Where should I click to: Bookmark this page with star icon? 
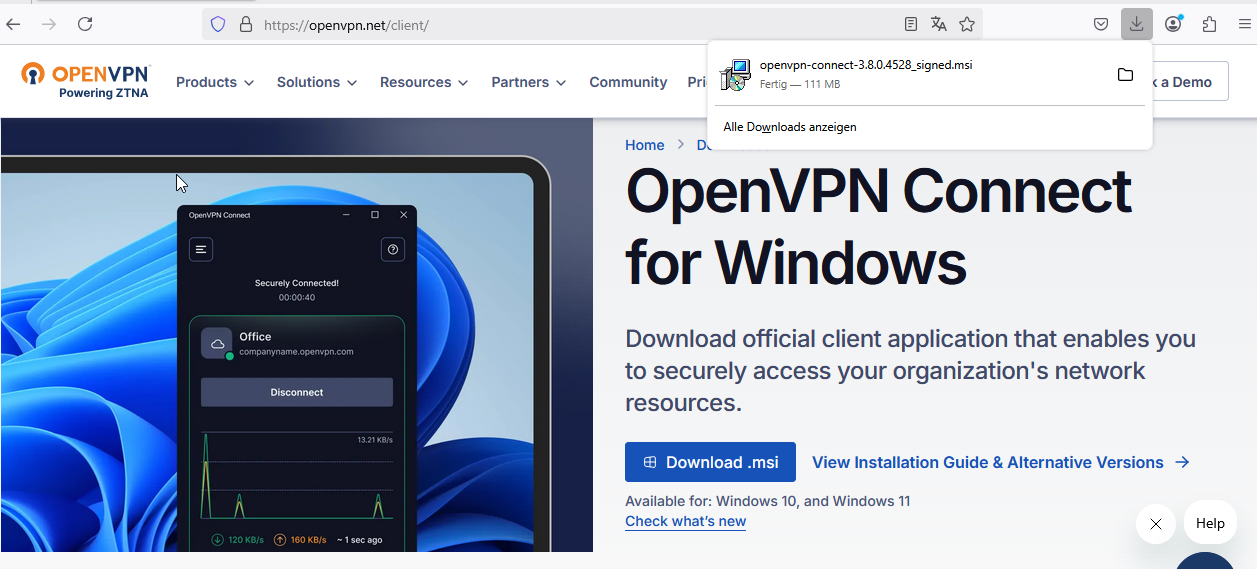pyautogui.click(x=967, y=24)
